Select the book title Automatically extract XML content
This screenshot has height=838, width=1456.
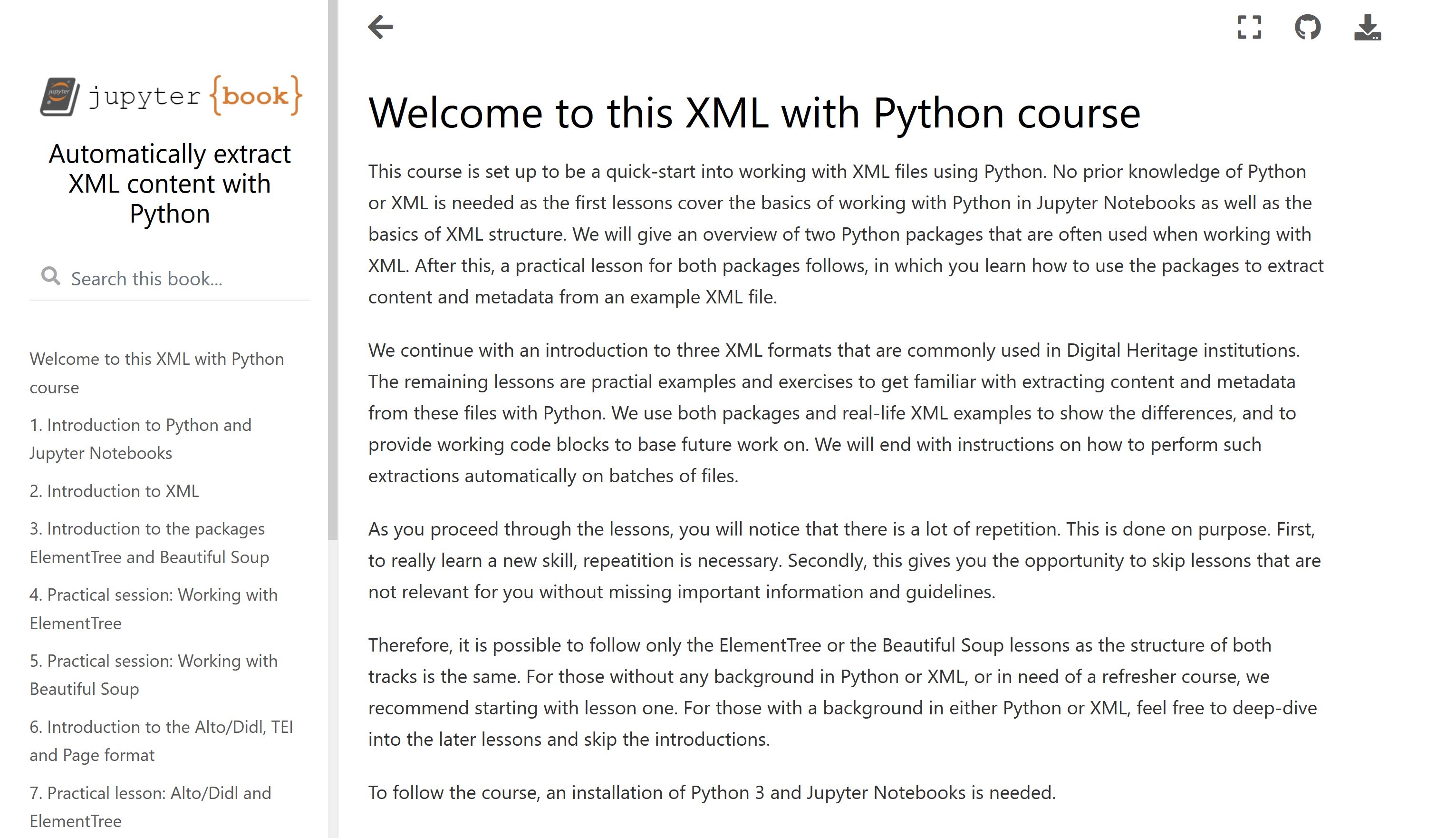170,184
